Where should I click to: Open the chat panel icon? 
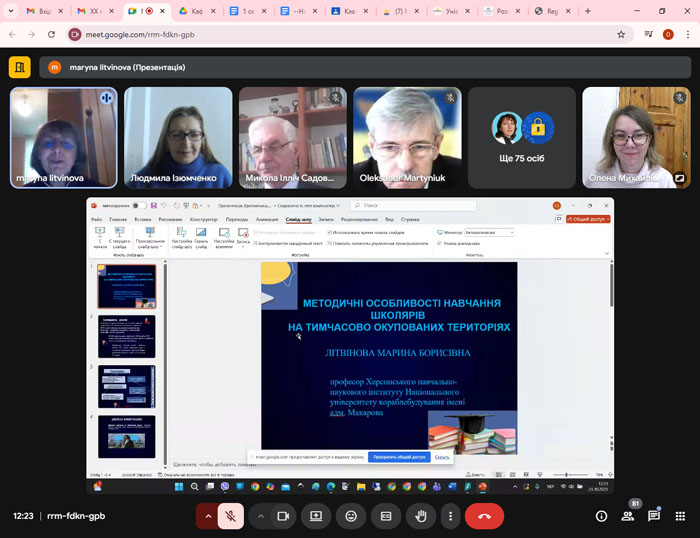pyautogui.click(x=654, y=516)
